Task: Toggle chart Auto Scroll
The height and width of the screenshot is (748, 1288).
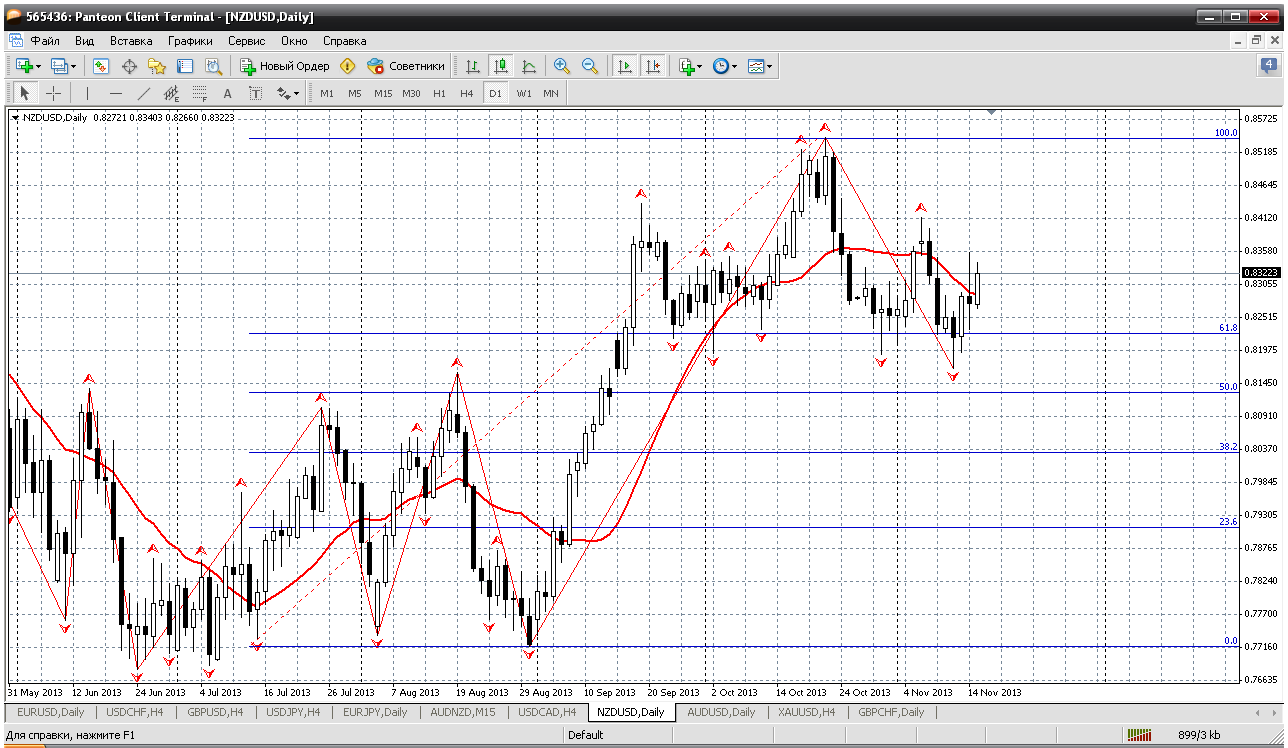Action: pos(625,66)
